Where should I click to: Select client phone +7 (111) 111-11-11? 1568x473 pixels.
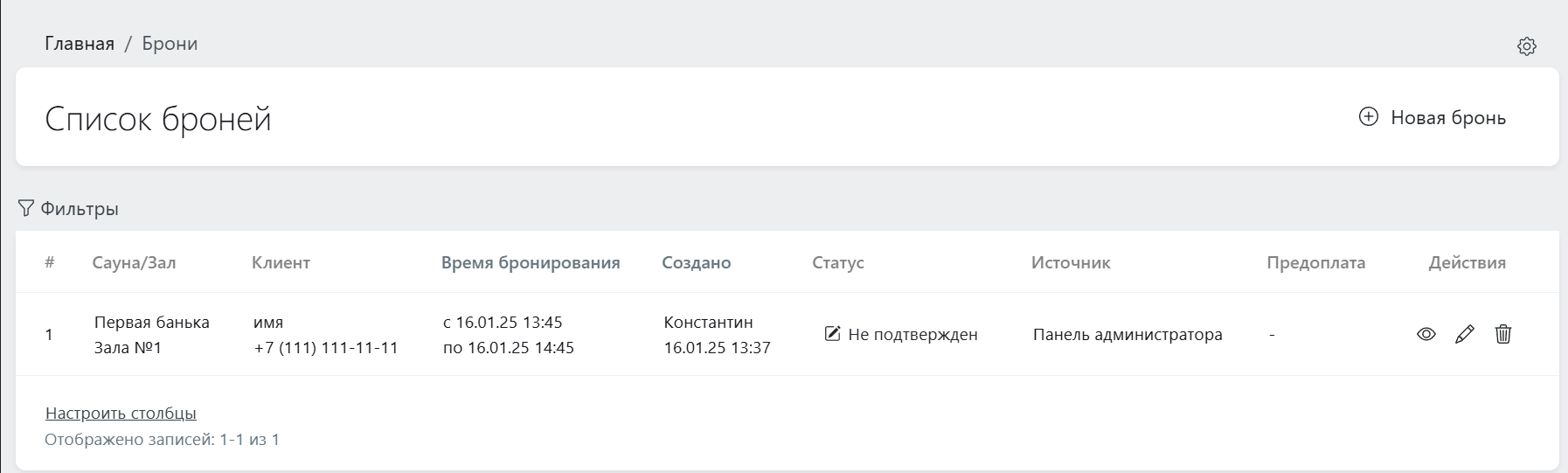(x=326, y=347)
